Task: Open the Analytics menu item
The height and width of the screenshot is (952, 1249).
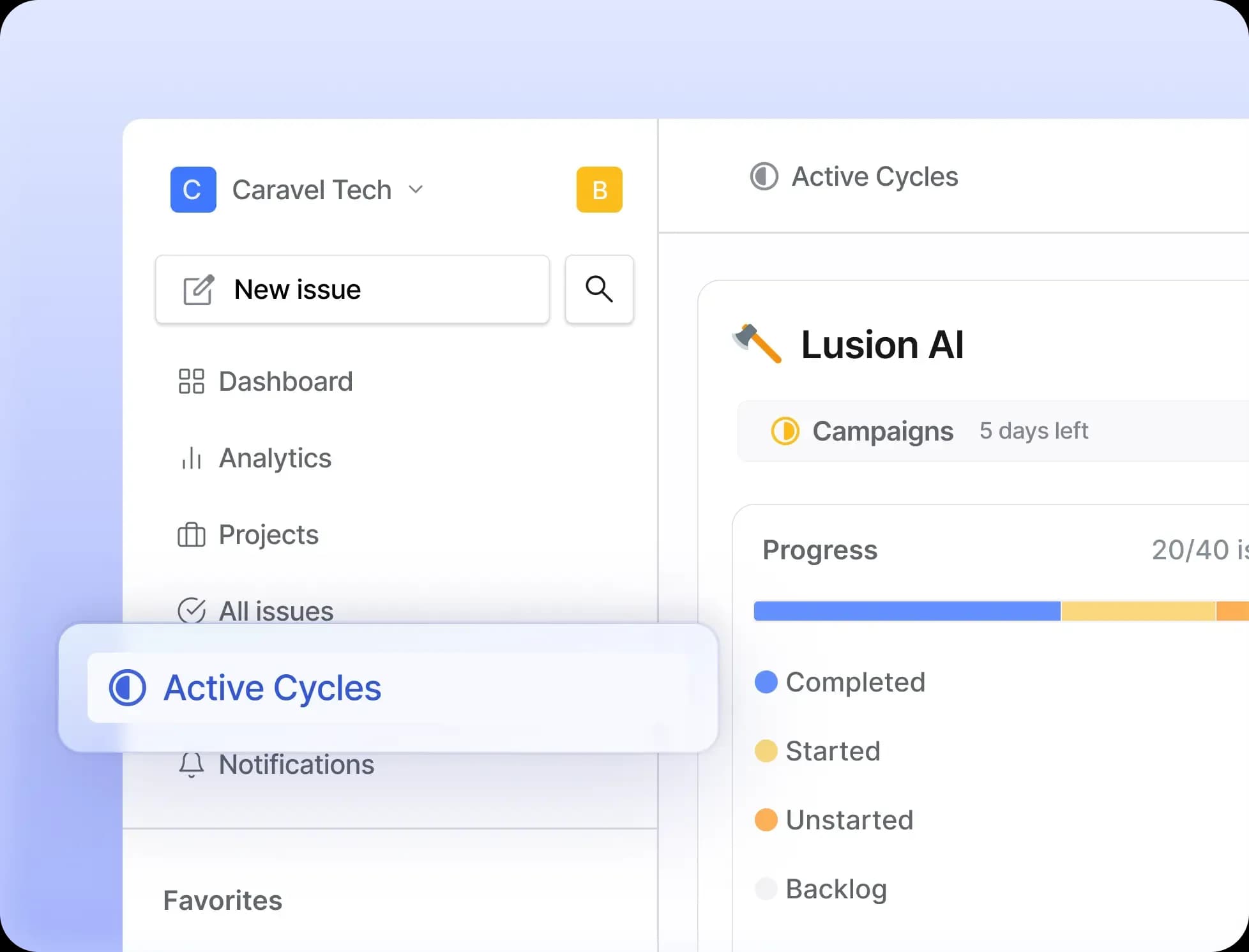Action: point(275,458)
